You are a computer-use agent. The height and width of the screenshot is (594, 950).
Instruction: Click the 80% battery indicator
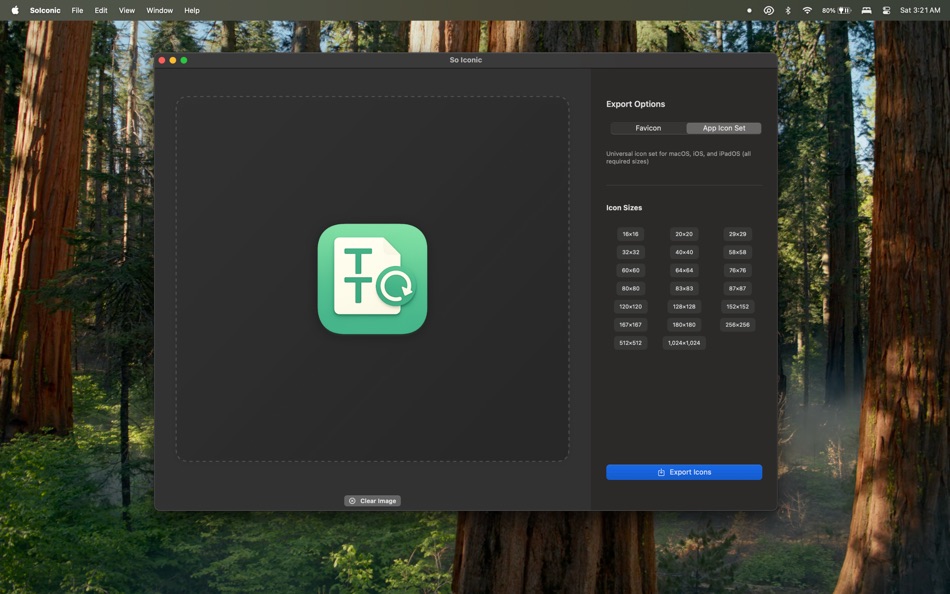832,10
